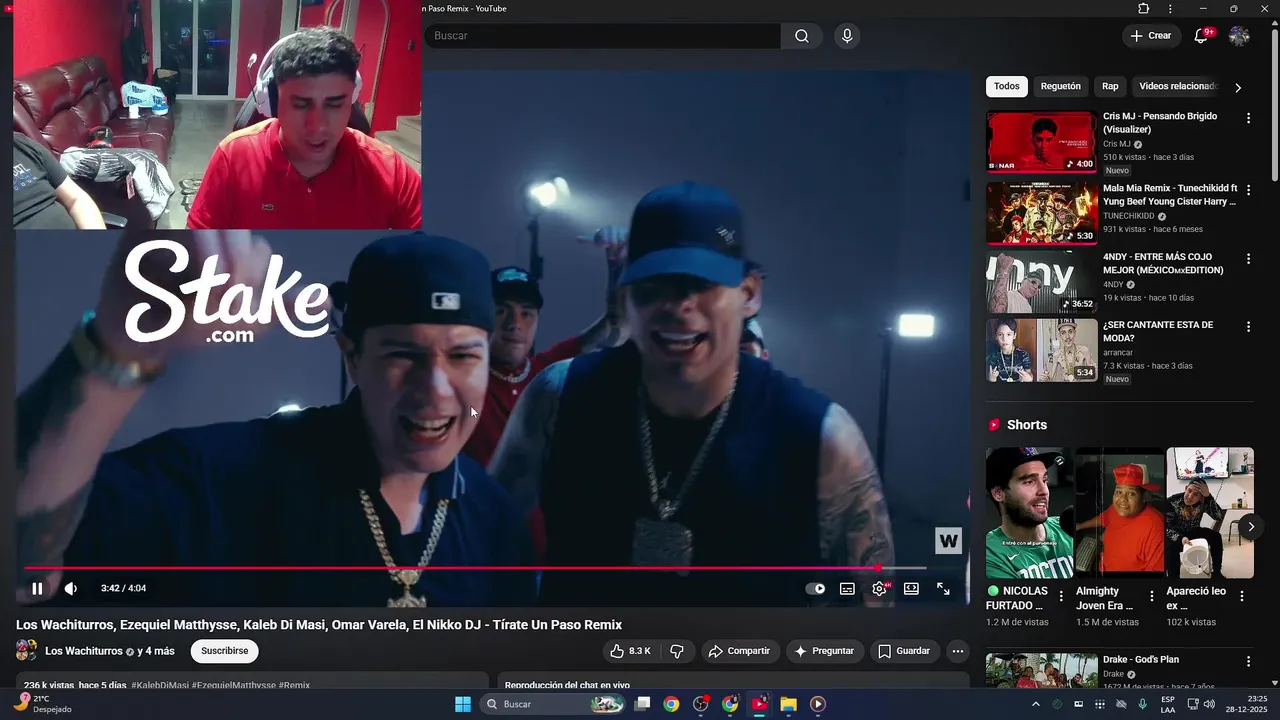
Task: Click the search magnifier button
Action: [802, 36]
